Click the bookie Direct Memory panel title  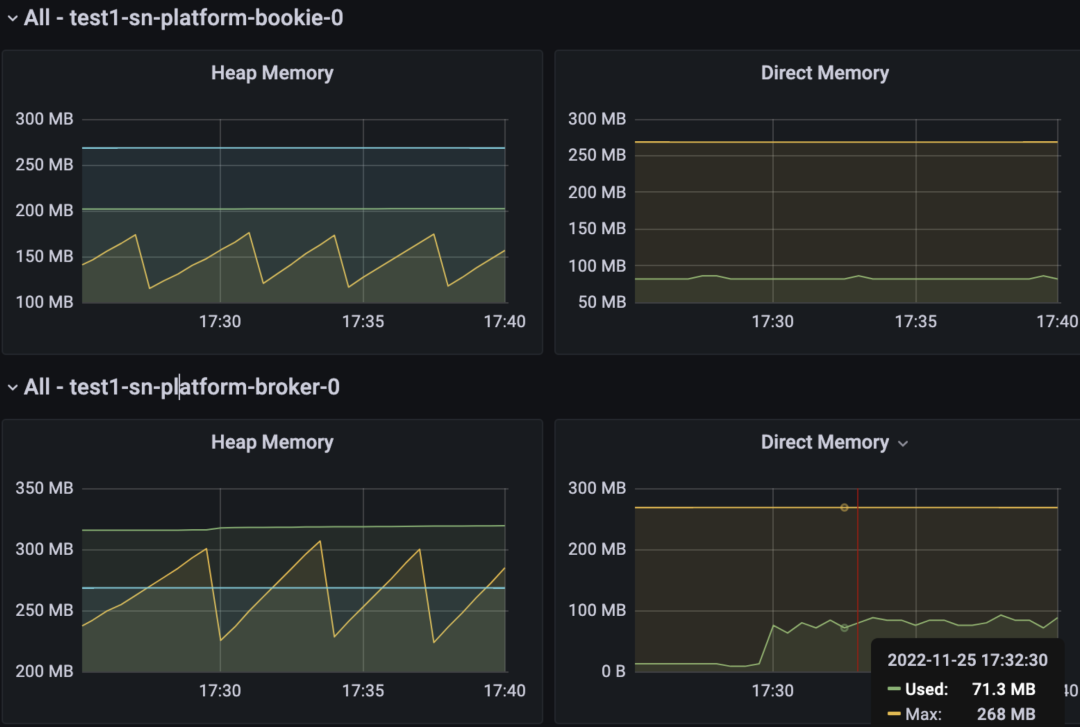824,73
